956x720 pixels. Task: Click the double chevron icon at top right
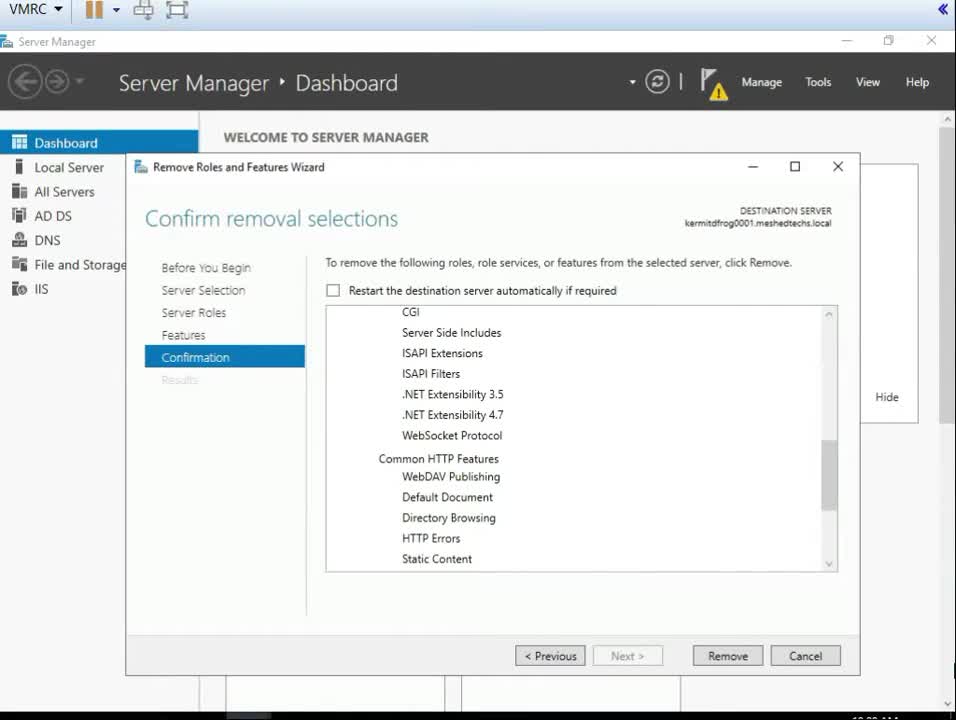tap(943, 9)
